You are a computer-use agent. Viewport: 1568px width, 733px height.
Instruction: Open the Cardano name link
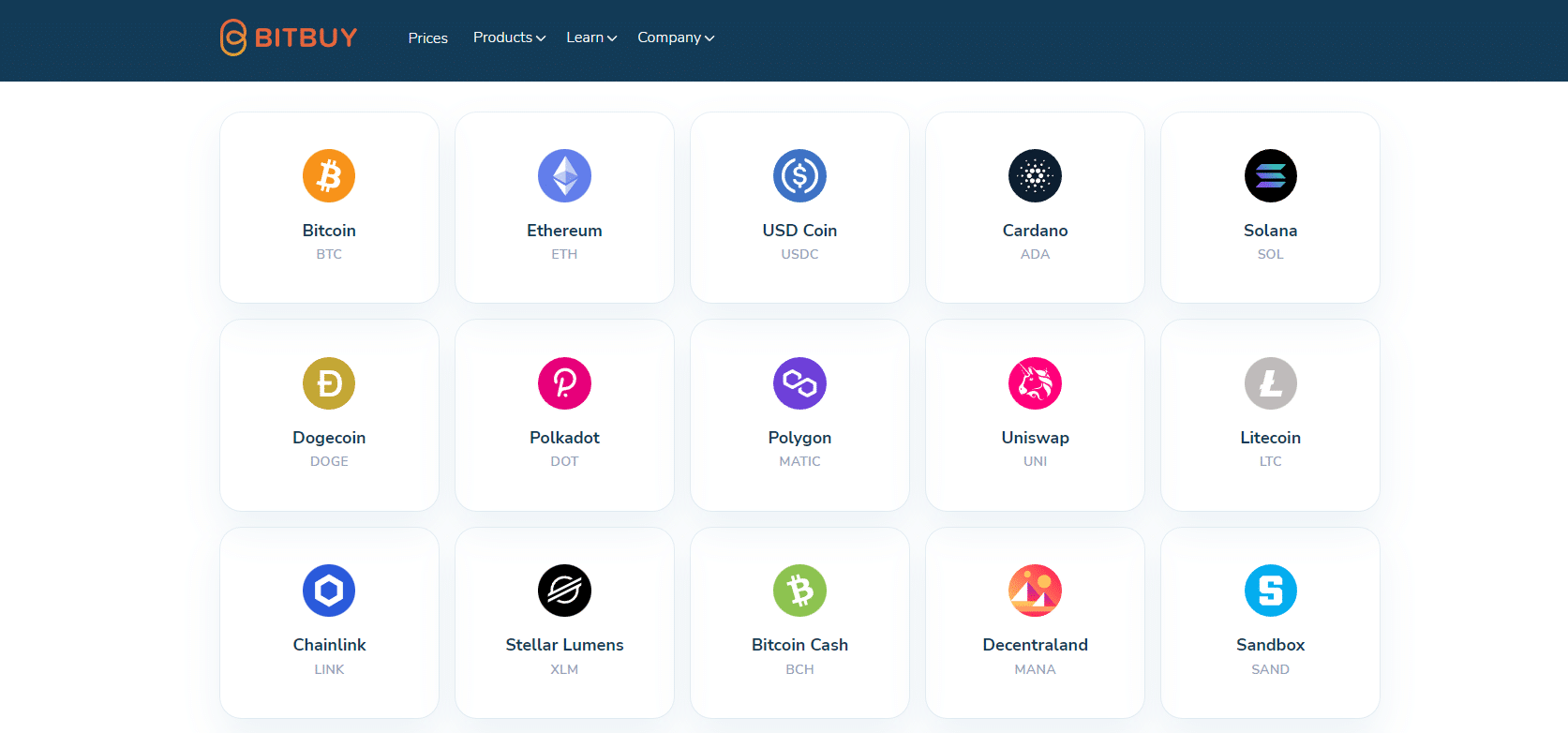pos(1035,231)
